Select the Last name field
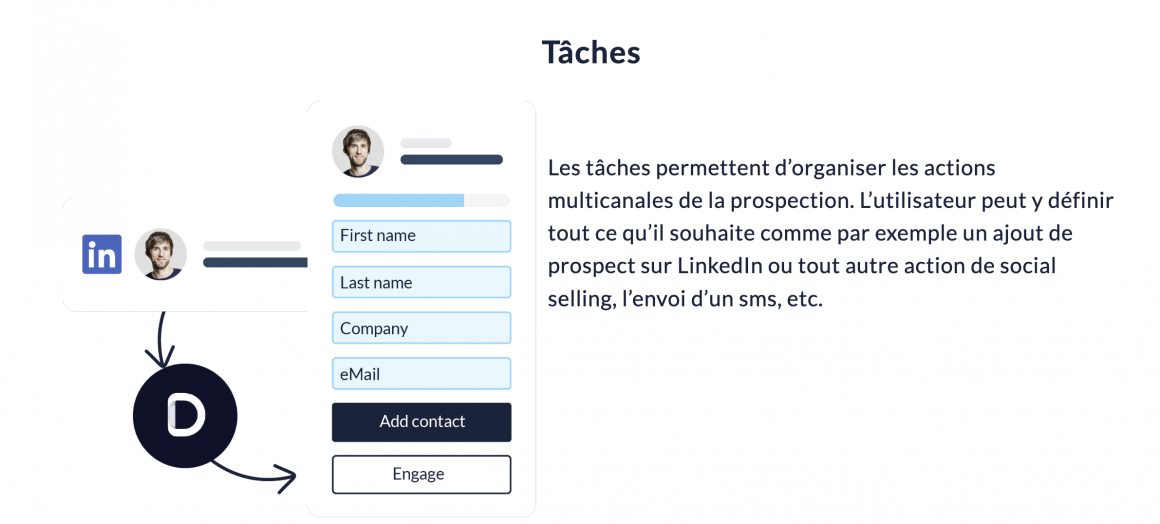 tap(421, 282)
